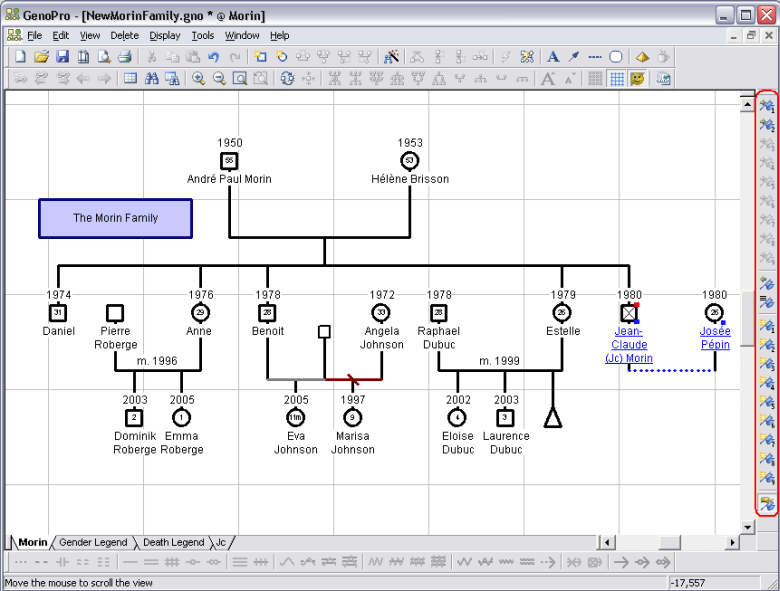780x591 pixels.
Task: Toggle the blue grid display button
Action: pyautogui.click(x=617, y=78)
